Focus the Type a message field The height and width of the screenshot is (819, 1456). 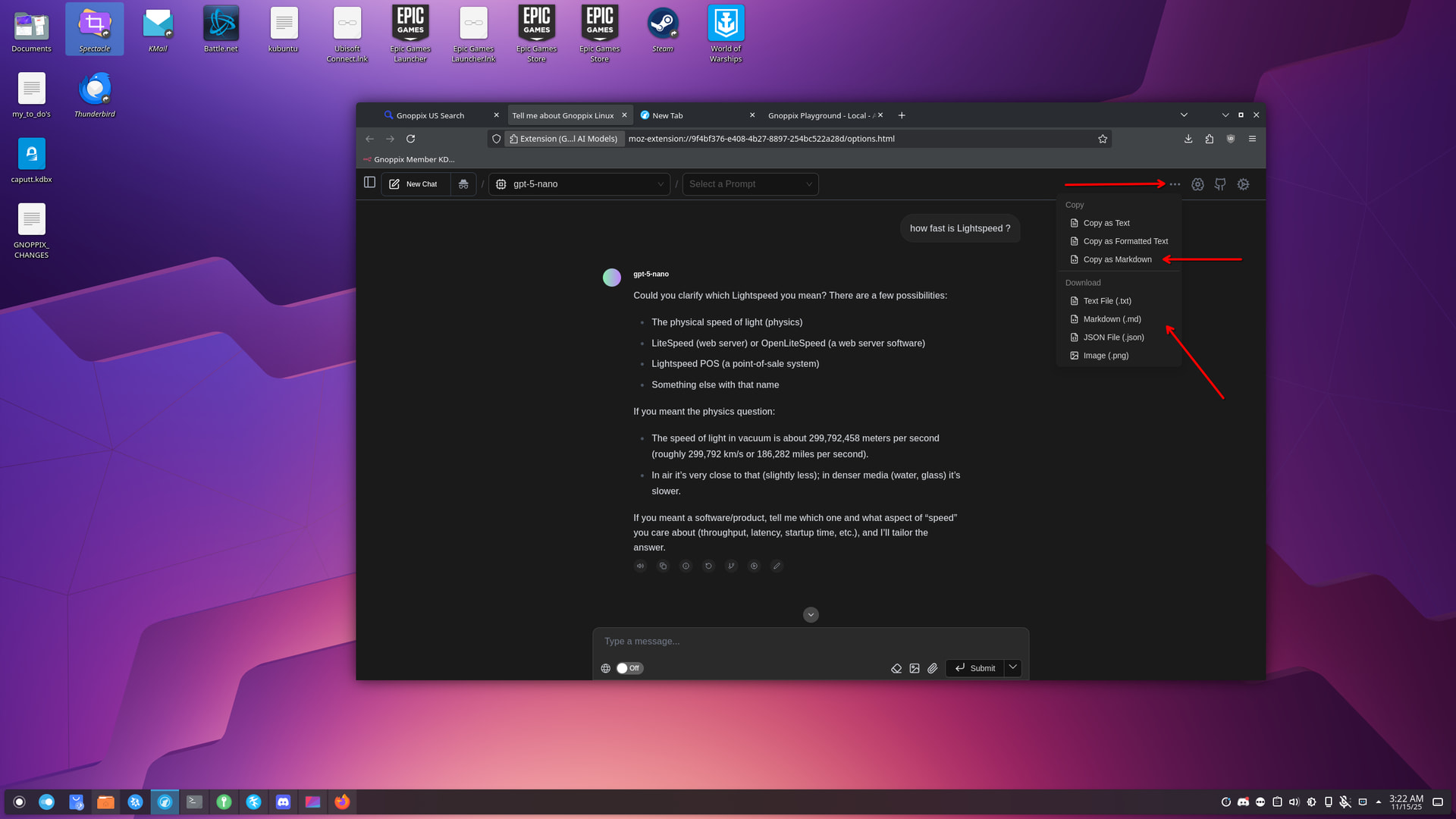[x=810, y=642]
